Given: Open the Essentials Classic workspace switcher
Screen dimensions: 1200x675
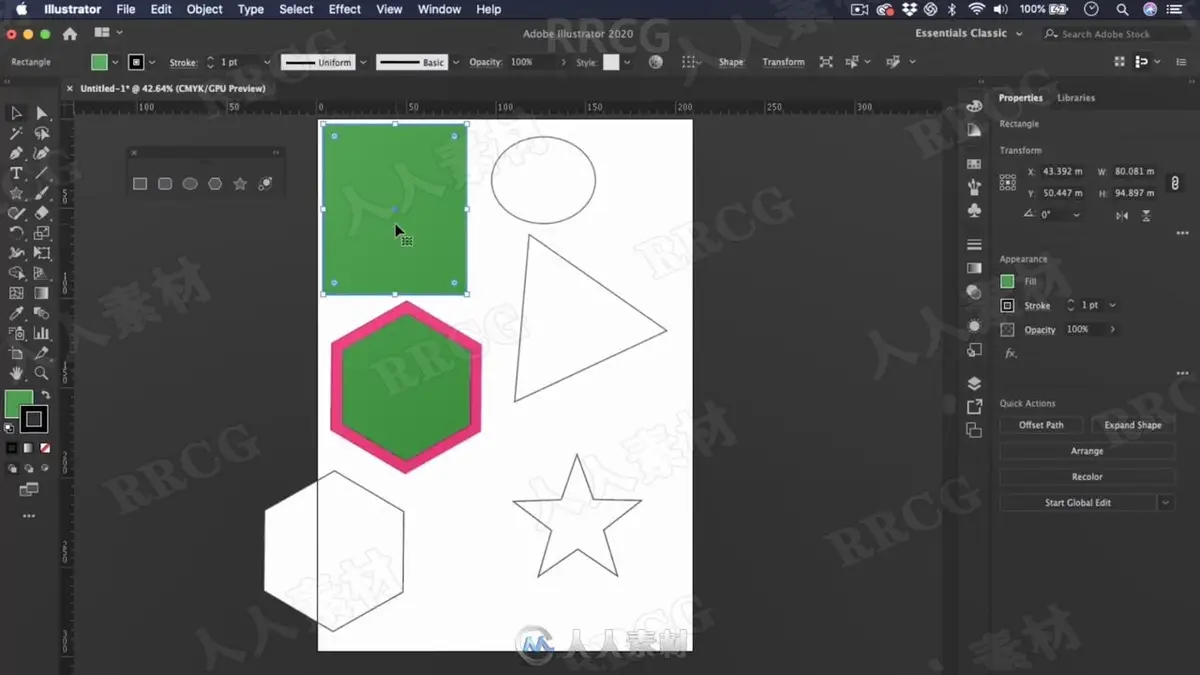Looking at the screenshot, I should point(969,34).
